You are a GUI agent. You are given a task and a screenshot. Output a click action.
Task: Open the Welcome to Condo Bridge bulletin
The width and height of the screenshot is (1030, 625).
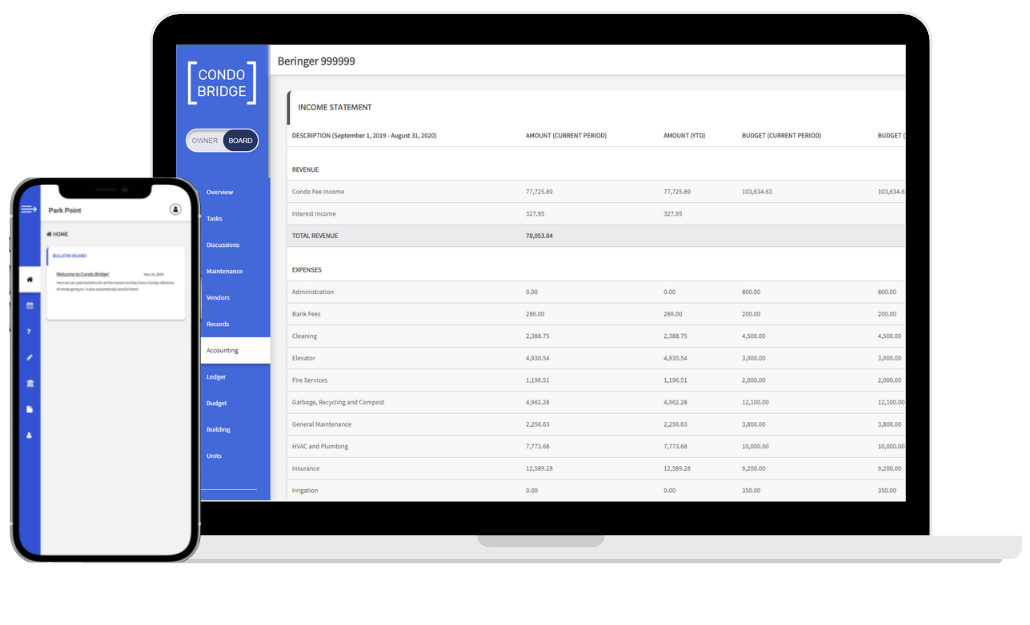coord(83,273)
